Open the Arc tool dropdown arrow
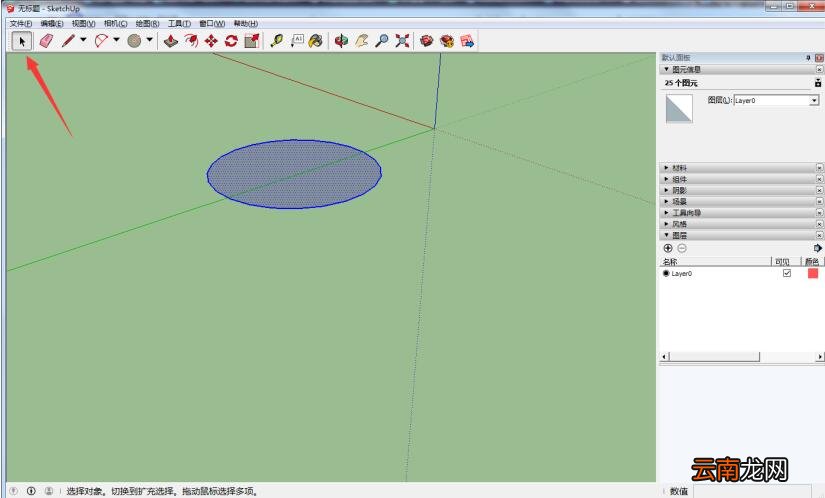Image resolution: width=825 pixels, height=498 pixels. pyautogui.click(x=116, y=40)
